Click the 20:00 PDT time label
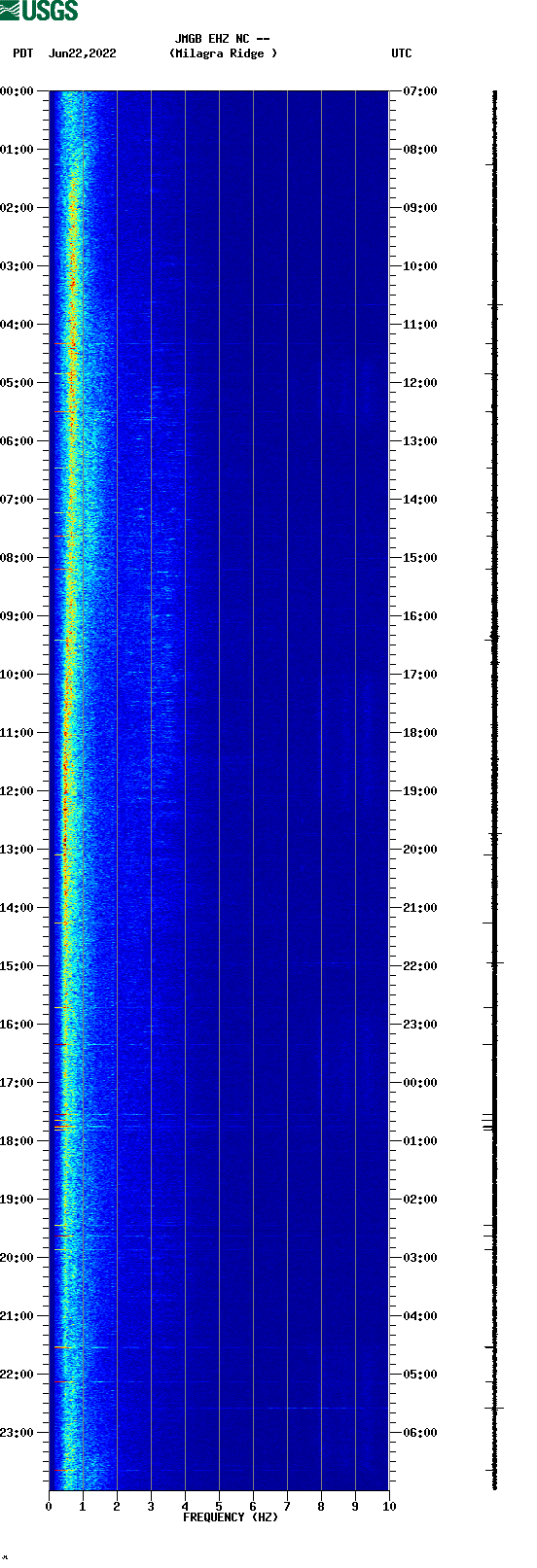The width and height of the screenshot is (537, 1568). pyautogui.click(x=18, y=1258)
